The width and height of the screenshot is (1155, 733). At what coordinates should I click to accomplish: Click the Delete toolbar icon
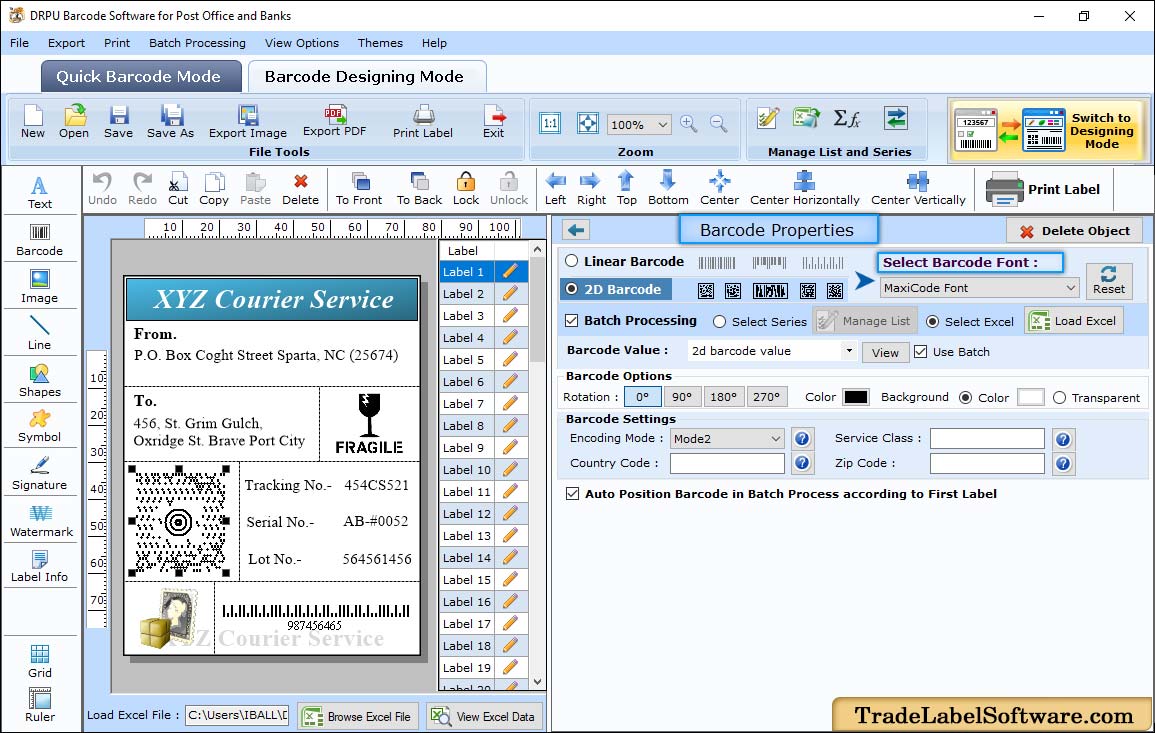[x=301, y=189]
